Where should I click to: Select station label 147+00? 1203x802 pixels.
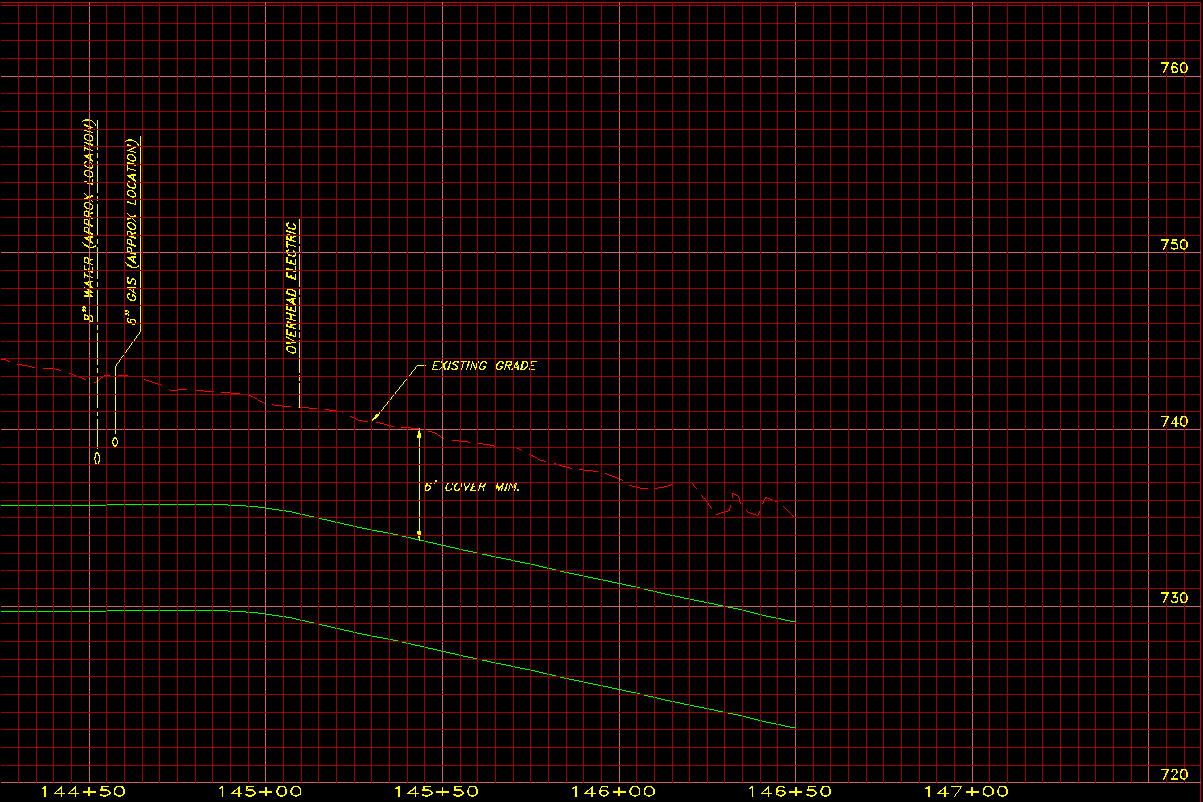(966, 792)
